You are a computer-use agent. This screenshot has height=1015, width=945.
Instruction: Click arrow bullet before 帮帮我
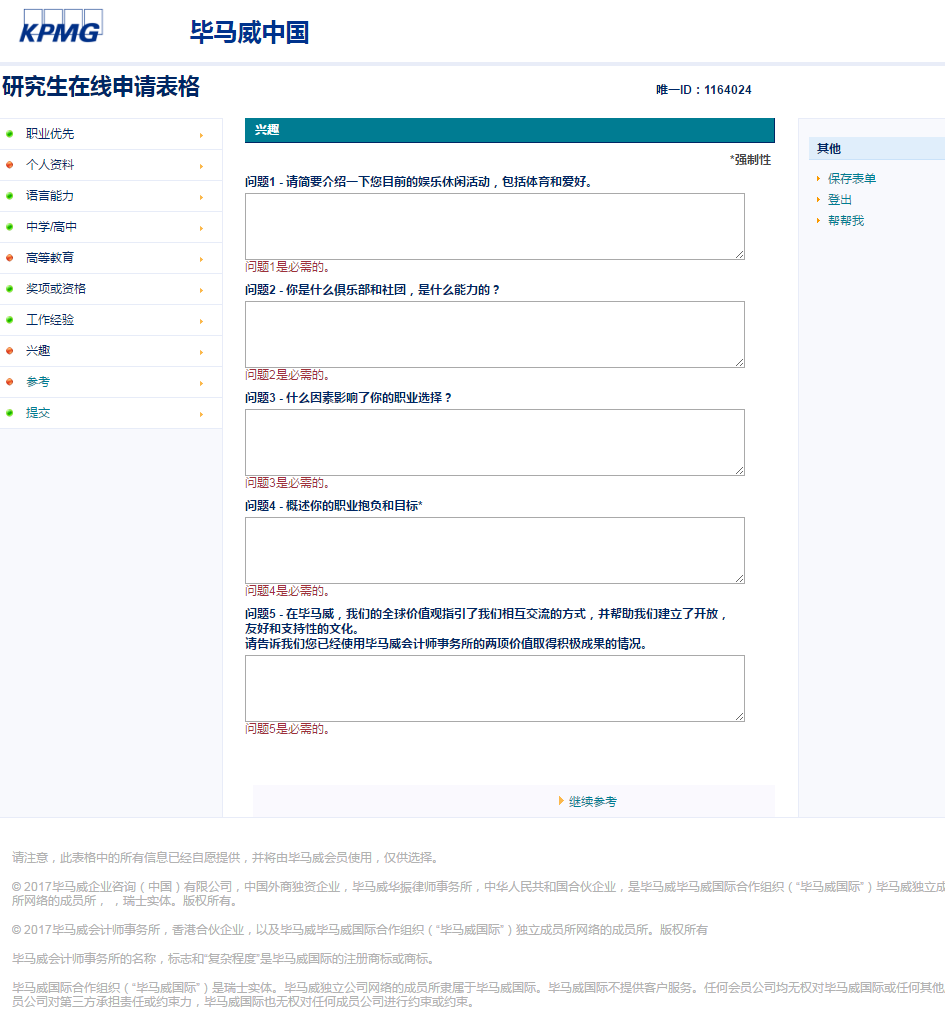coord(818,221)
